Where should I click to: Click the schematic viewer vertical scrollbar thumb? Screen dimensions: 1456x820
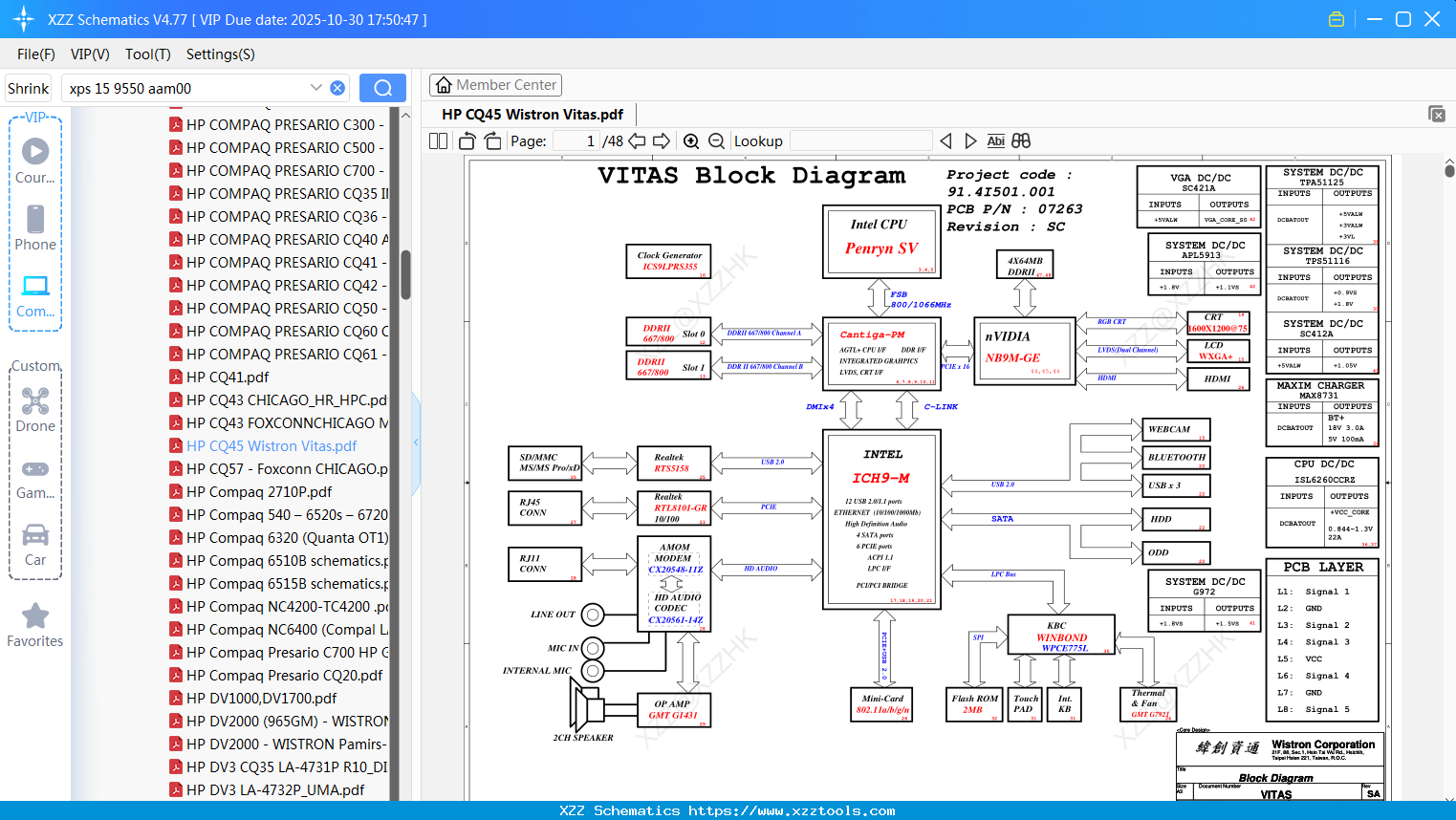coord(1449,170)
